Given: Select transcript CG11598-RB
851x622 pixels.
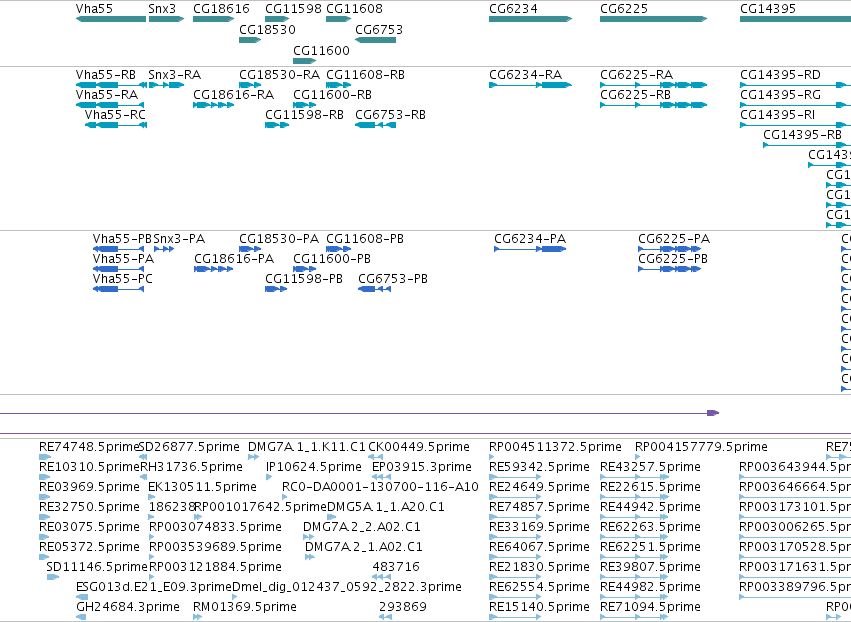Looking at the screenshot, I should tap(304, 115).
